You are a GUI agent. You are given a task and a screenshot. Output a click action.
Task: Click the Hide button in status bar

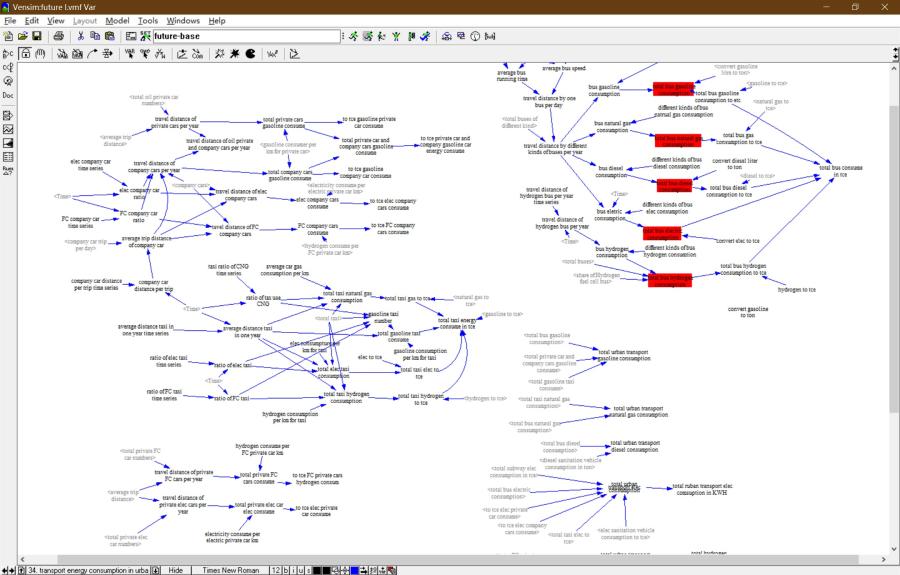175,569
